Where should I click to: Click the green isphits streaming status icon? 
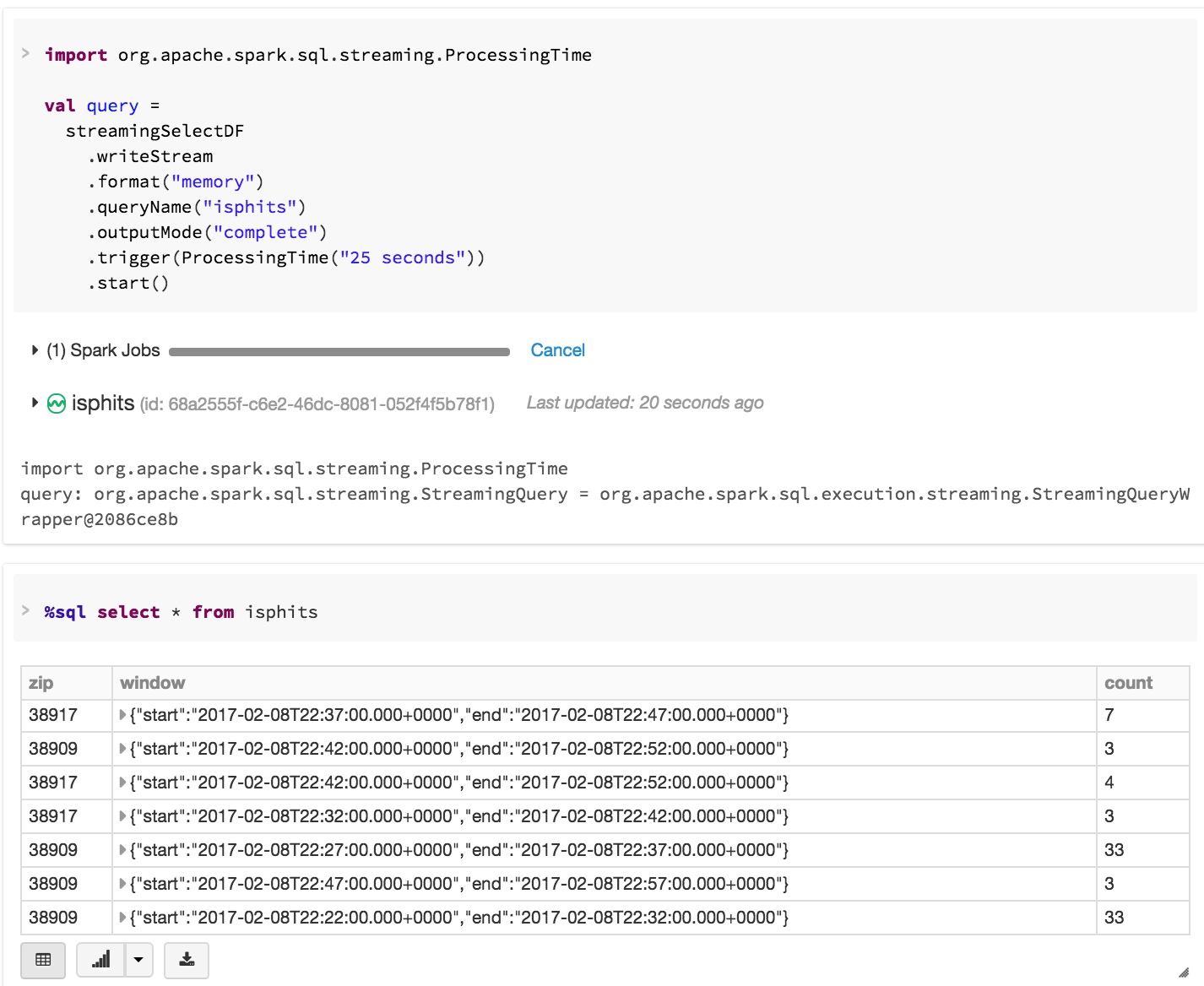(x=57, y=404)
